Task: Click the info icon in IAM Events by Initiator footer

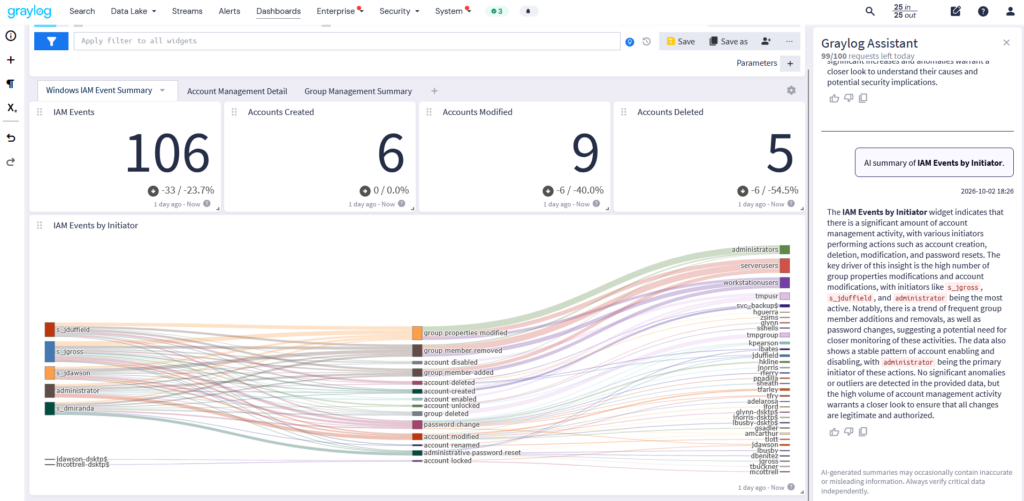Action: pyautogui.click(x=791, y=487)
